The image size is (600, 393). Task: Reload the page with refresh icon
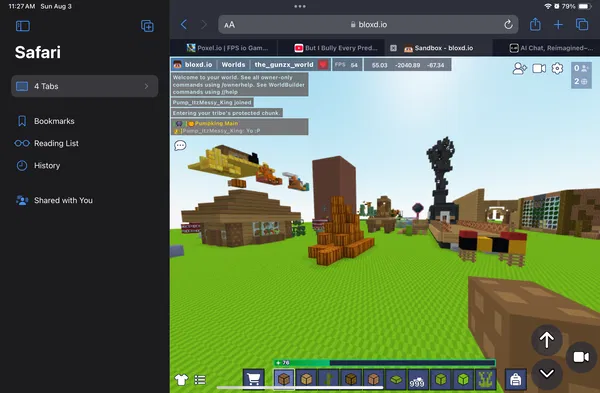pyautogui.click(x=508, y=25)
